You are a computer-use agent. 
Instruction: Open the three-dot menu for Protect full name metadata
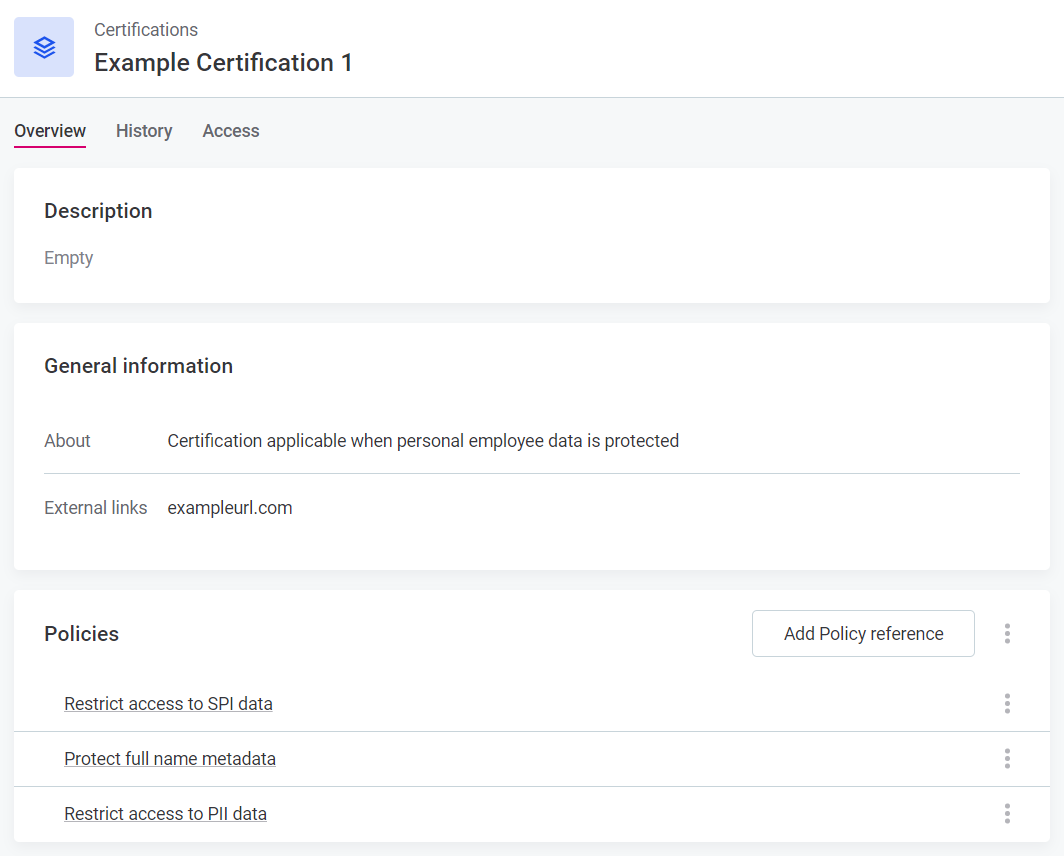(x=1007, y=758)
